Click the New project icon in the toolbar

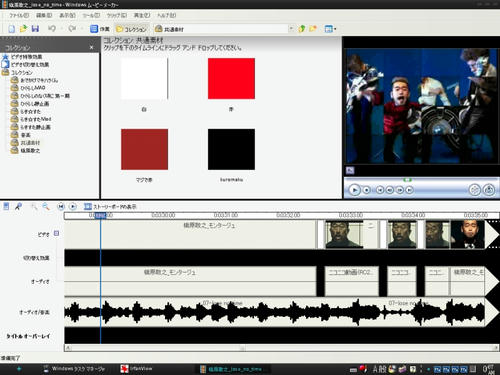pos(12,29)
